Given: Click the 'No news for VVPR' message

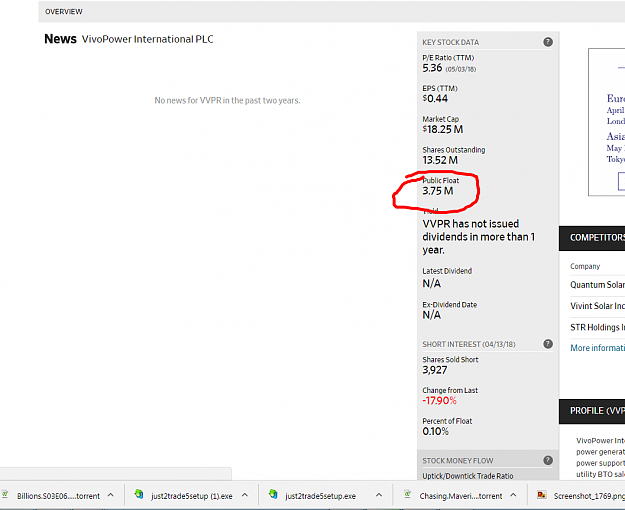Looking at the screenshot, I should click(227, 100).
